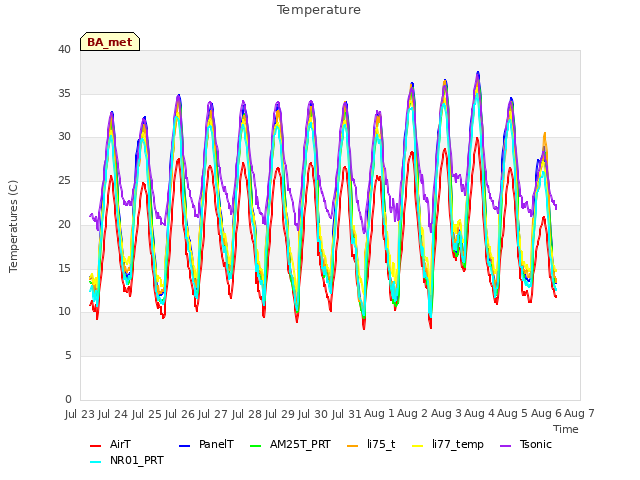The image size is (640, 480).
Task: Click the Aug 3 x-axis tick label
Action: point(446,414)
